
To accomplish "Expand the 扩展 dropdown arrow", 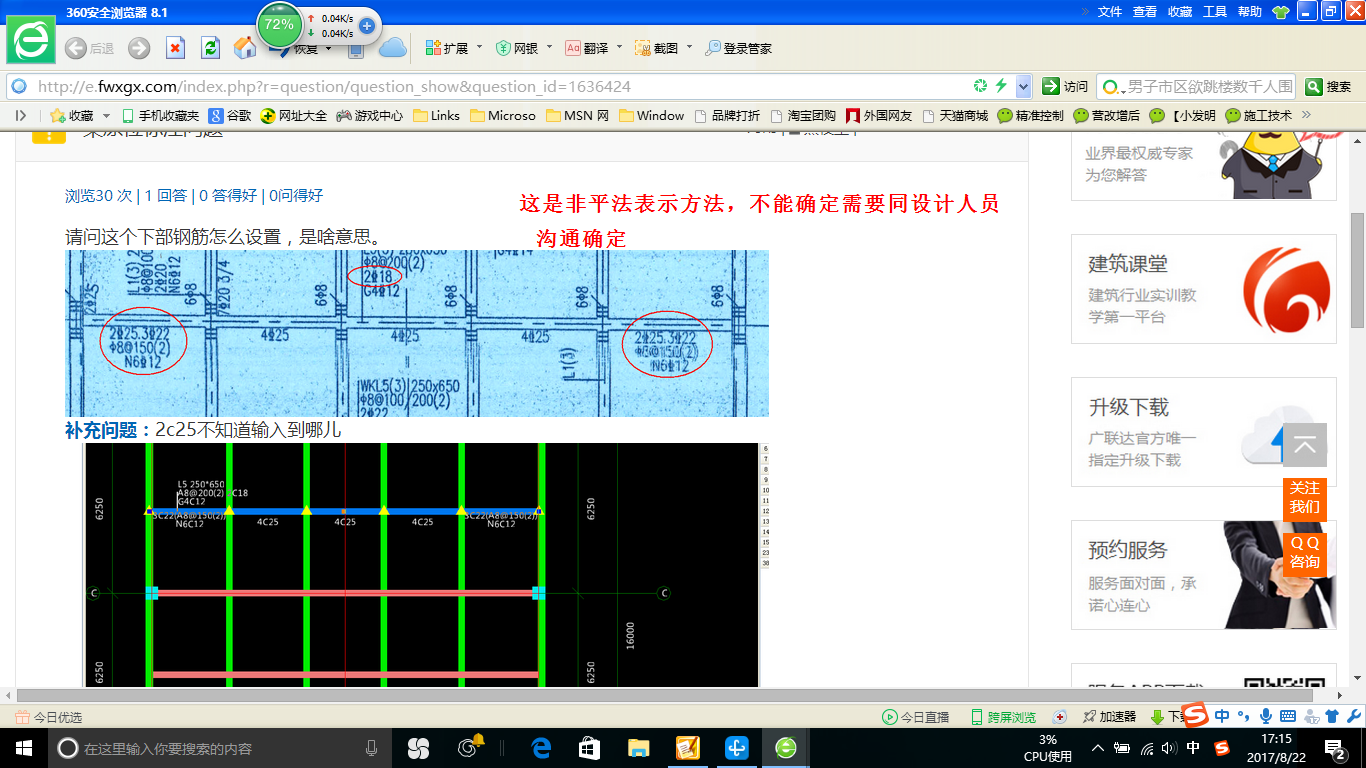I will (479, 47).
